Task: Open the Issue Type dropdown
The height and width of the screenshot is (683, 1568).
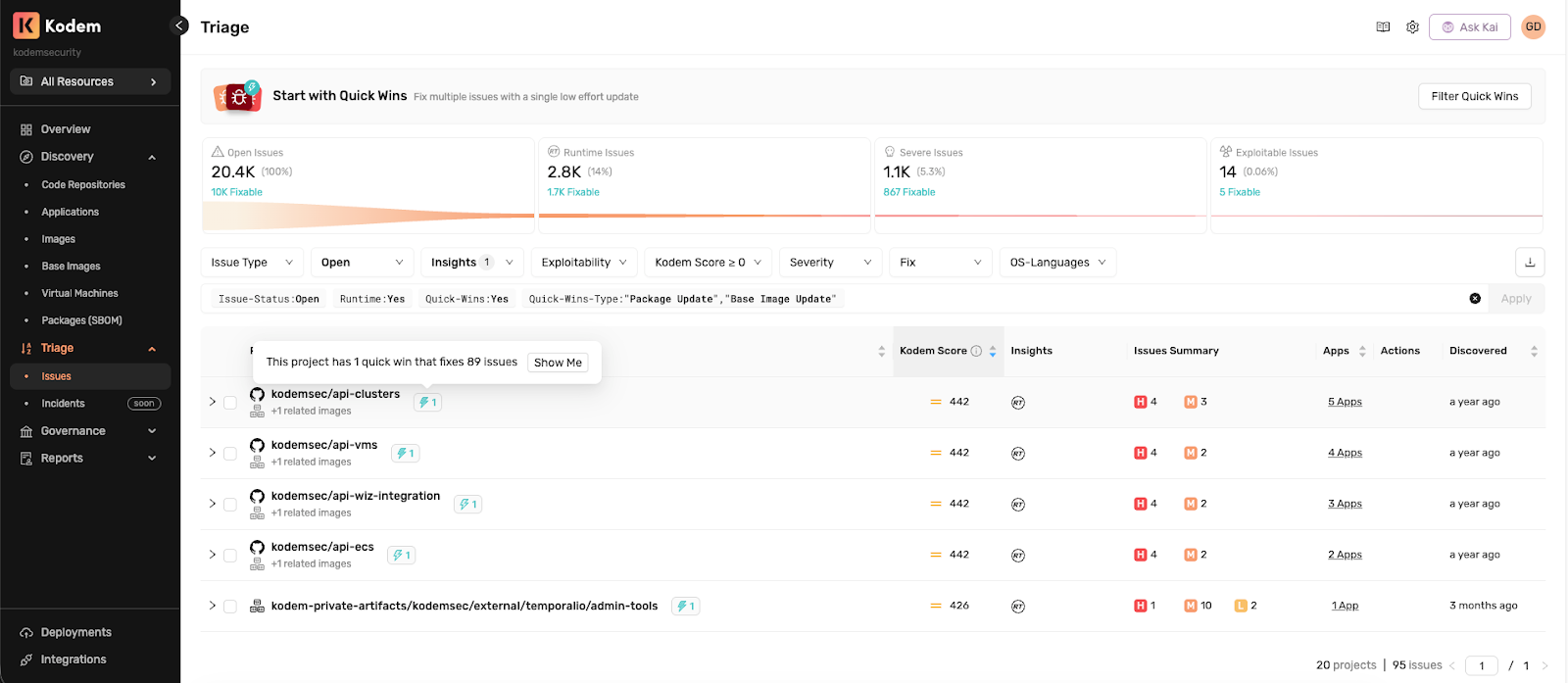Action: click(252, 263)
